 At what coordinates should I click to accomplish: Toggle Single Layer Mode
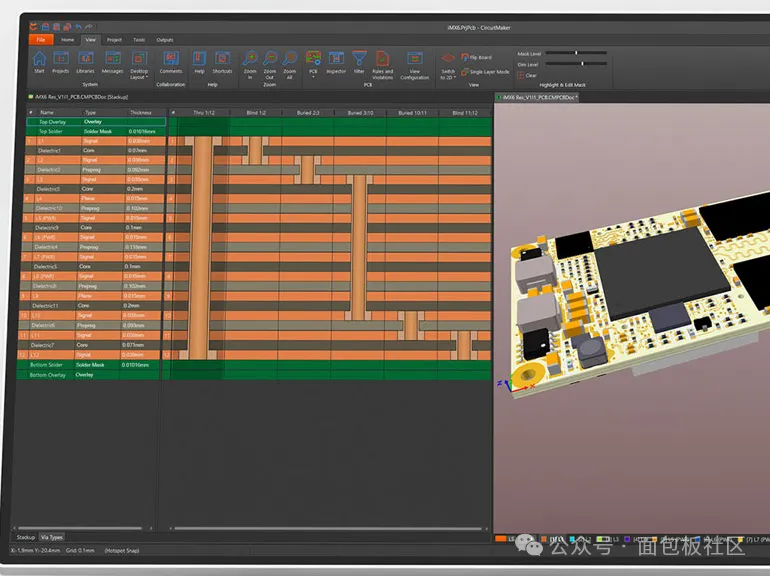tap(487, 72)
